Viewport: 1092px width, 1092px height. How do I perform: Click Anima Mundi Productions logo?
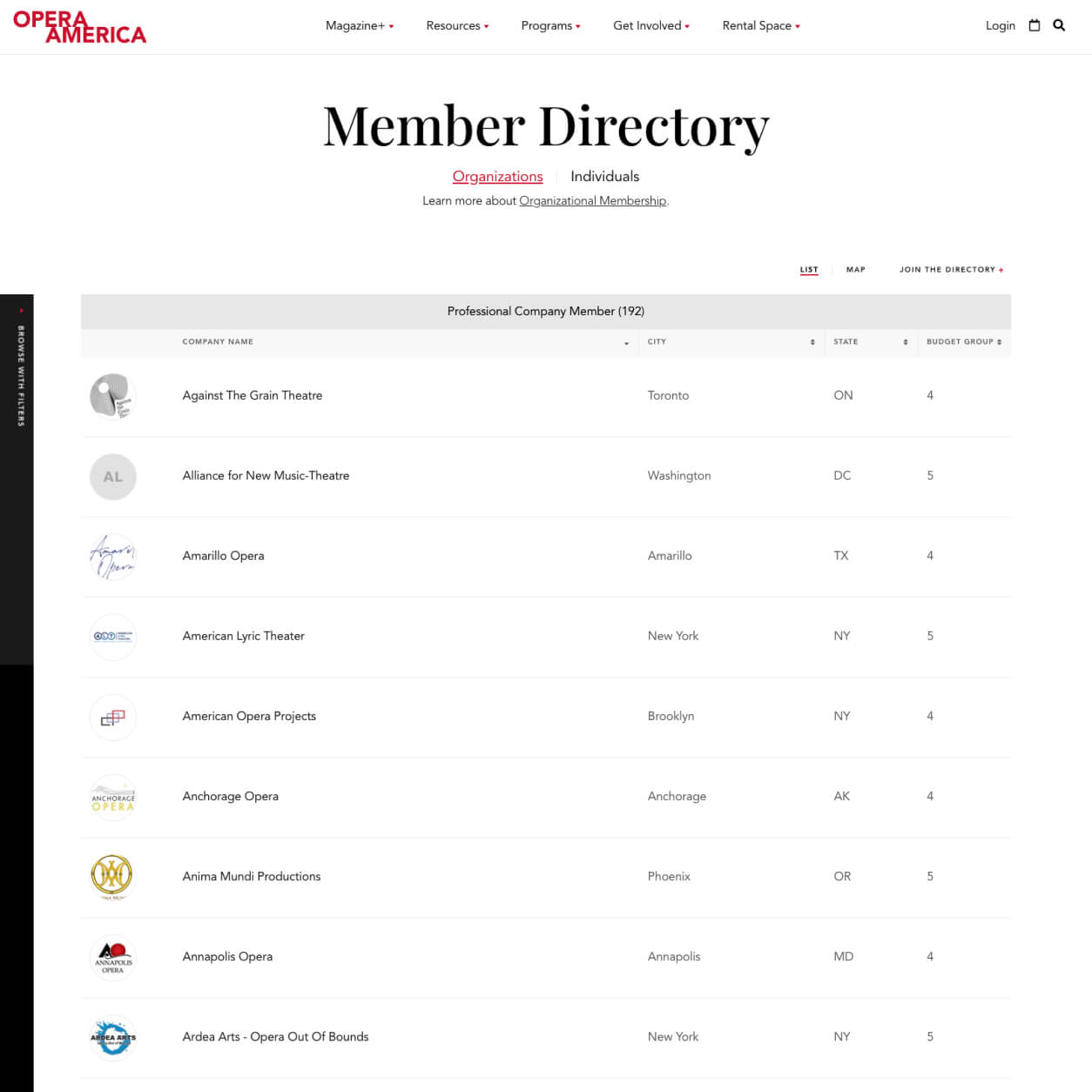coord(113,877)
